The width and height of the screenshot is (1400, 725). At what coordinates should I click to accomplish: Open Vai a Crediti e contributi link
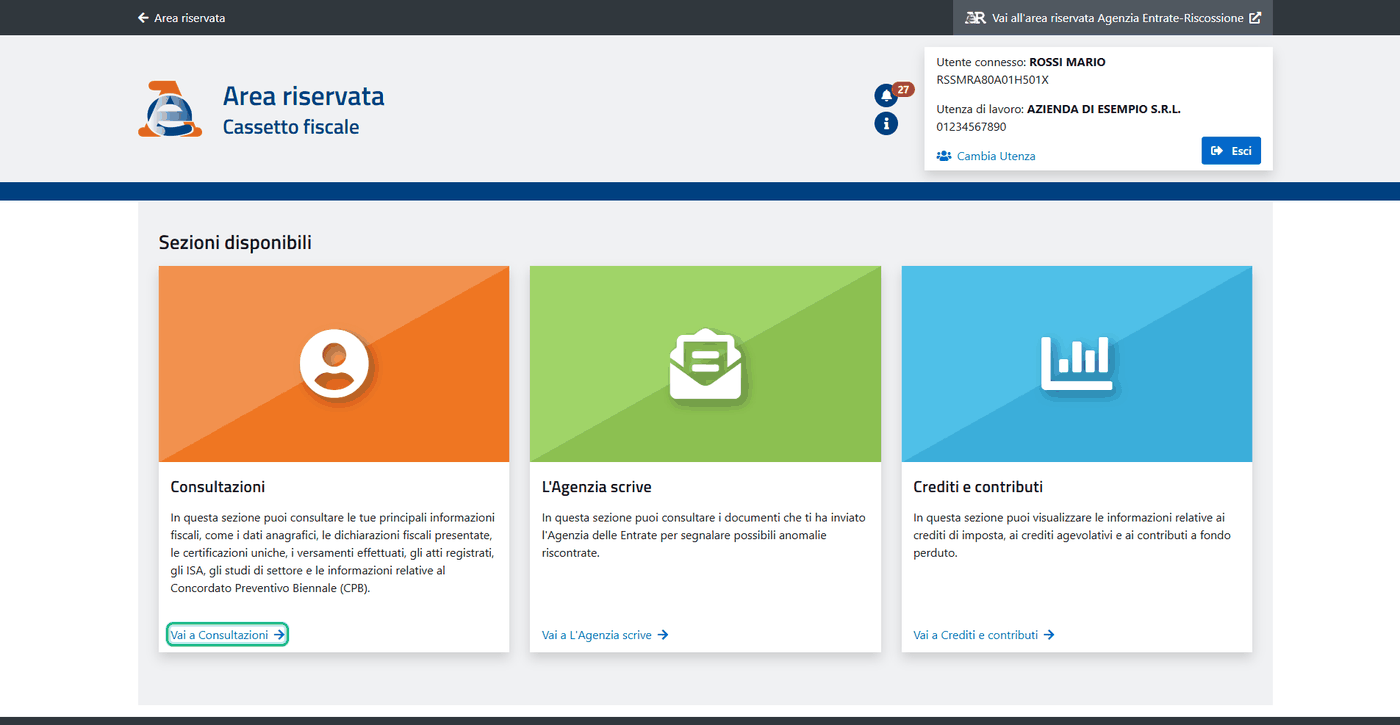pos(984,635)
